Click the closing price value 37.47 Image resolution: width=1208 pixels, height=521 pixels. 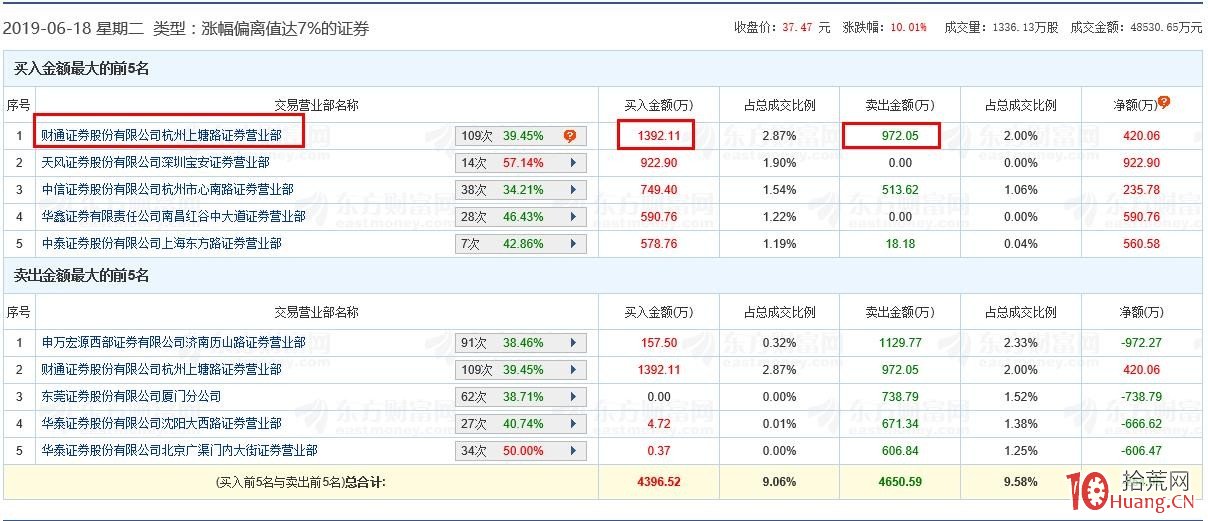click(x=796, y=28)
